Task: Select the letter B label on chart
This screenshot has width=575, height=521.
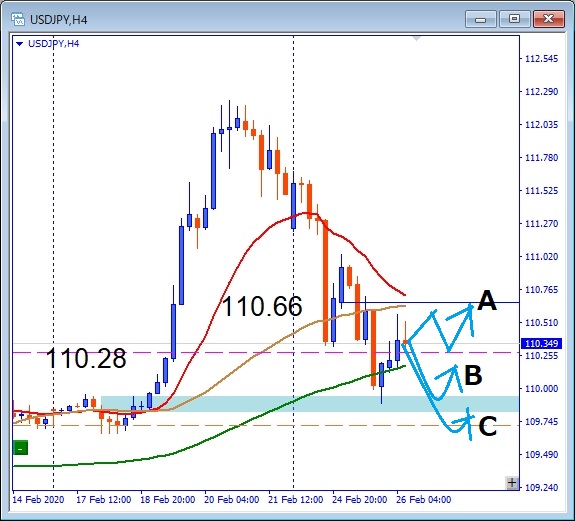Action: 473,375
